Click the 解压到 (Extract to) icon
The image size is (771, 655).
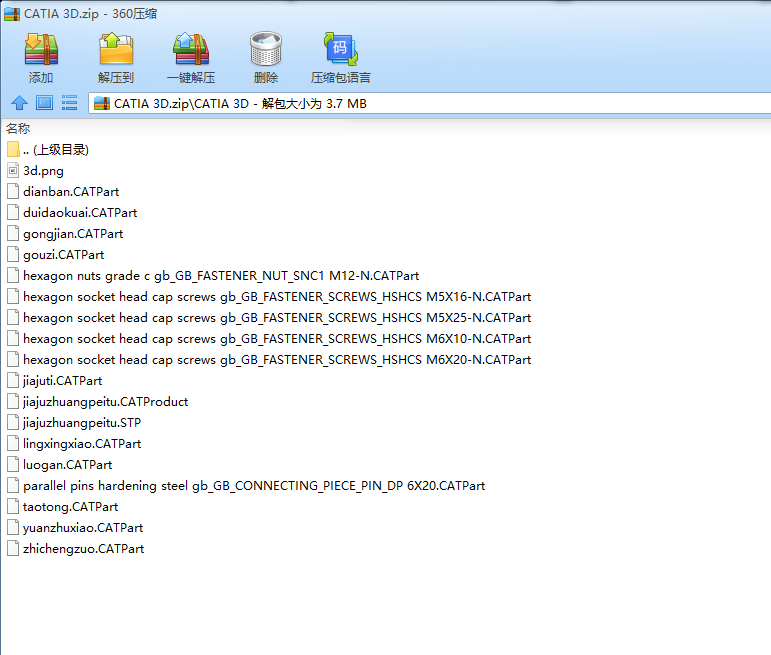[116, 49]
